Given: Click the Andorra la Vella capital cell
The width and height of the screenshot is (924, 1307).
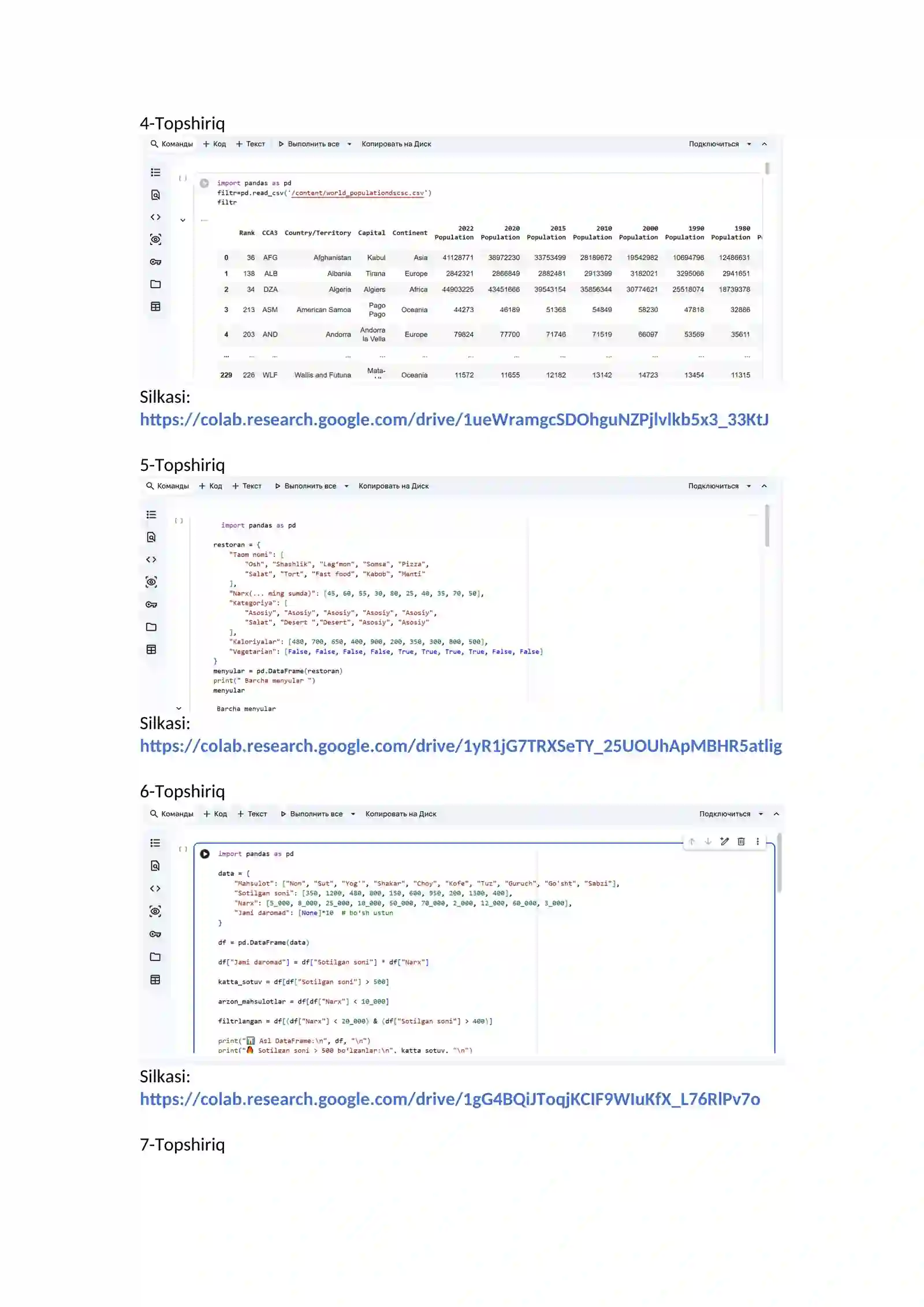Looking at the screenshot, I should coord(373,335).
